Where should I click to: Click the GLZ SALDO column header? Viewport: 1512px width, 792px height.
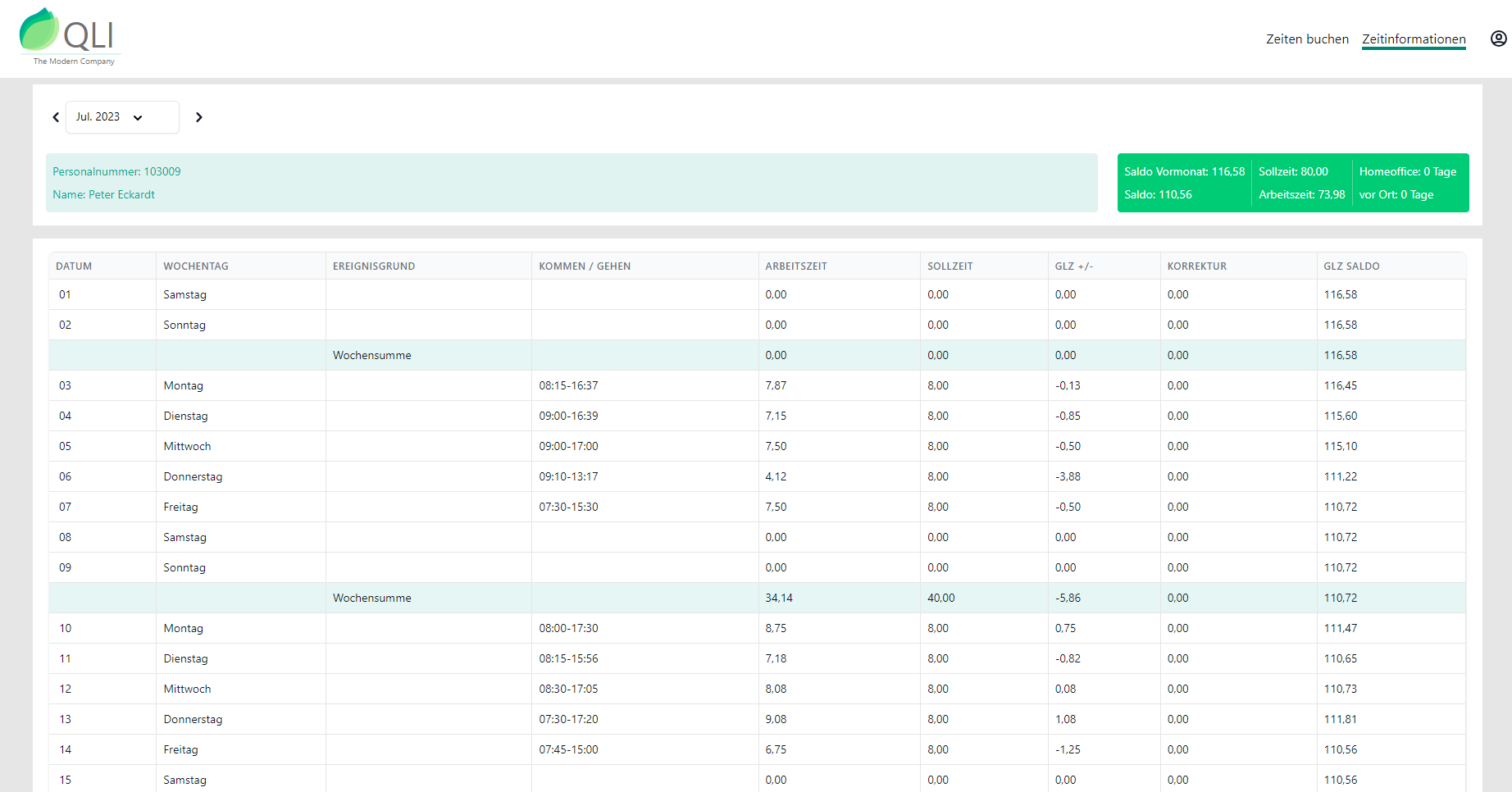1350,266
